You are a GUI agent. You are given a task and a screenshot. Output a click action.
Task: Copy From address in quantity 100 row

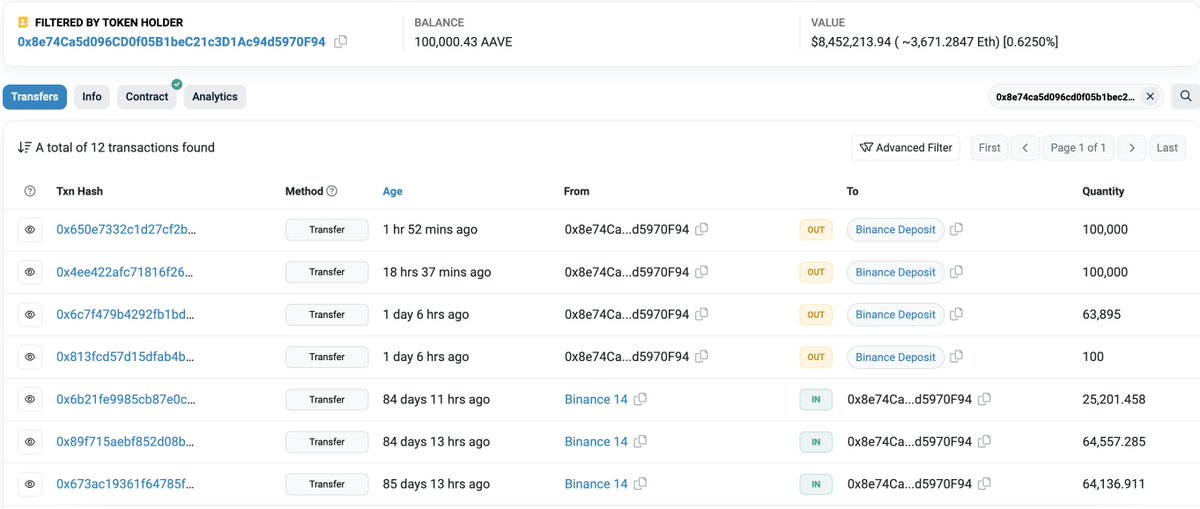pos(702,357)
